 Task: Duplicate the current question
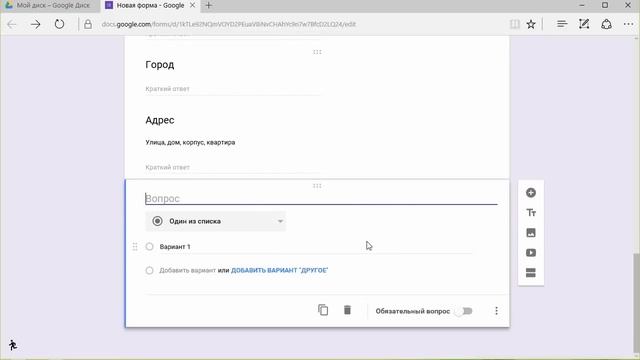coord(323,310)
